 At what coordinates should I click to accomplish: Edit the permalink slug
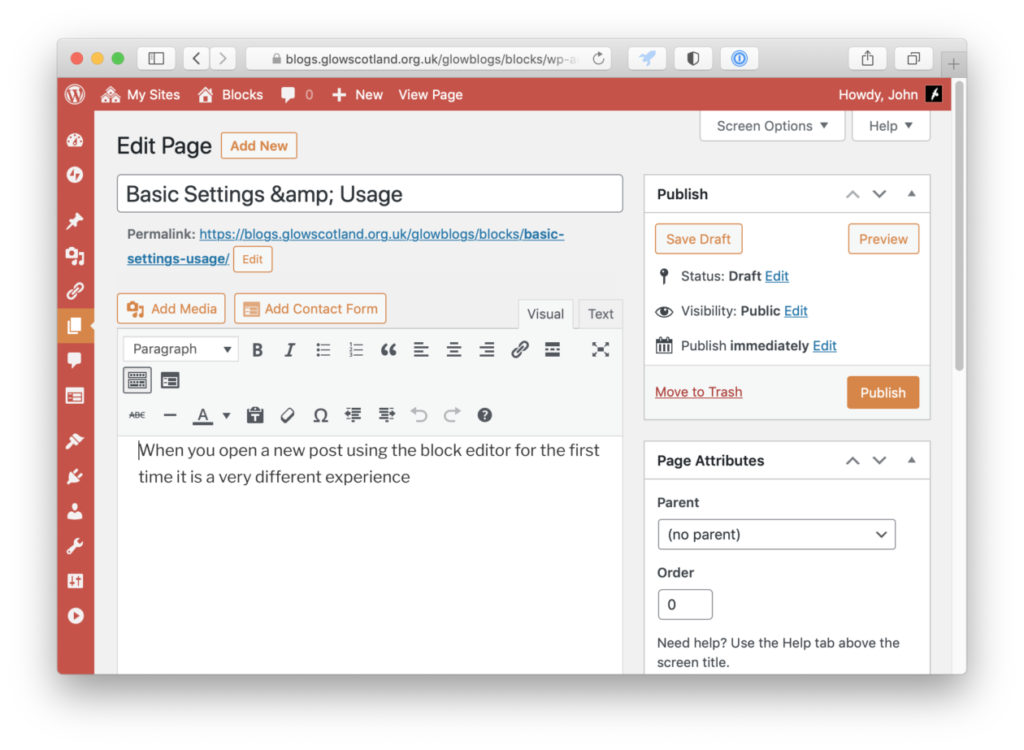pos(253,259)
